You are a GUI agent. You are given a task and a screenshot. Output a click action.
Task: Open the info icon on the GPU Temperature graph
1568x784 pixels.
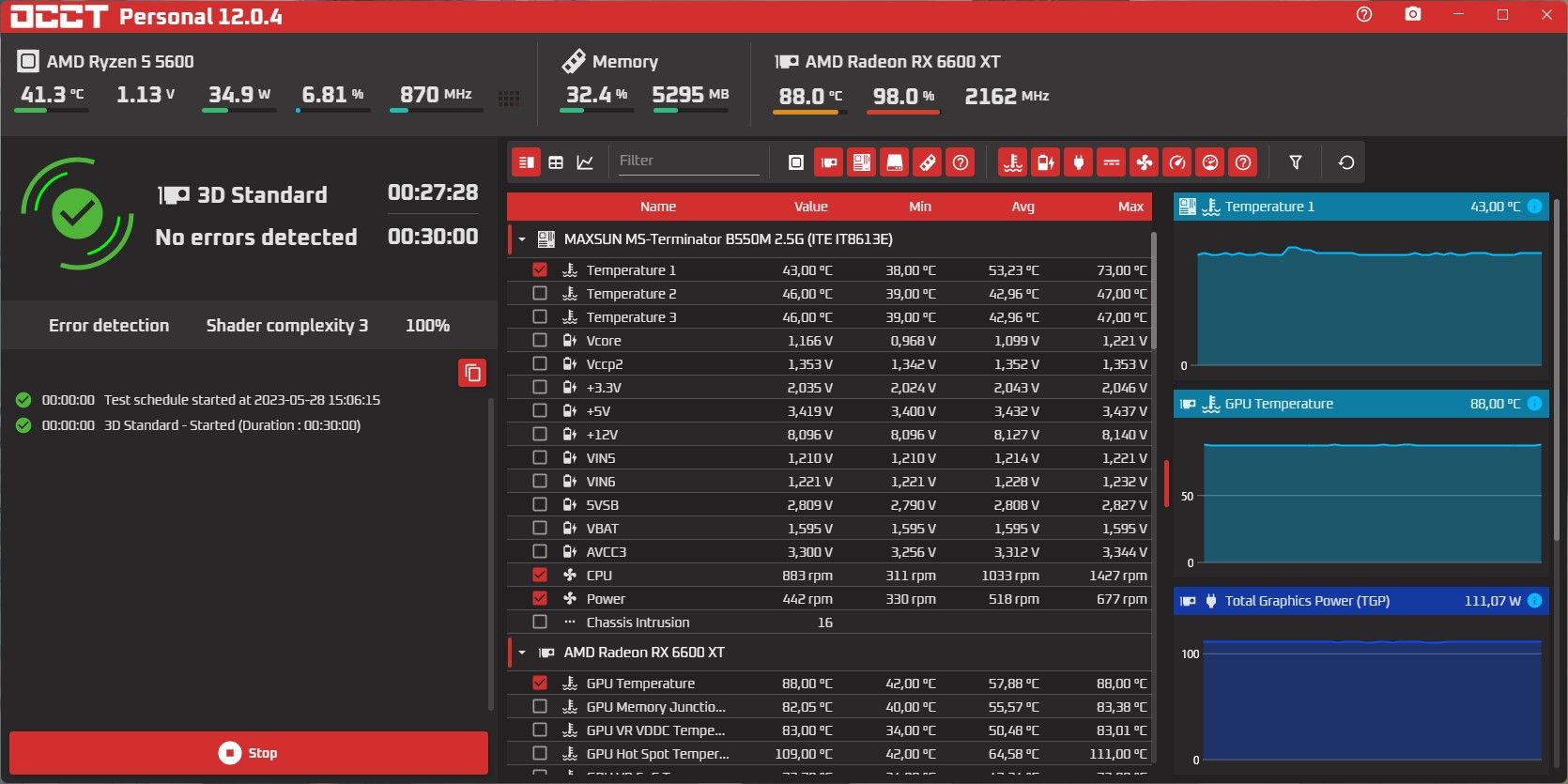coord(1534,404)
